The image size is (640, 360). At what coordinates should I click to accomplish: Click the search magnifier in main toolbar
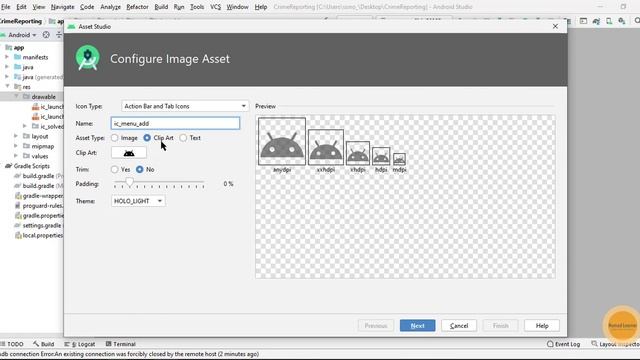coord(637,20)
